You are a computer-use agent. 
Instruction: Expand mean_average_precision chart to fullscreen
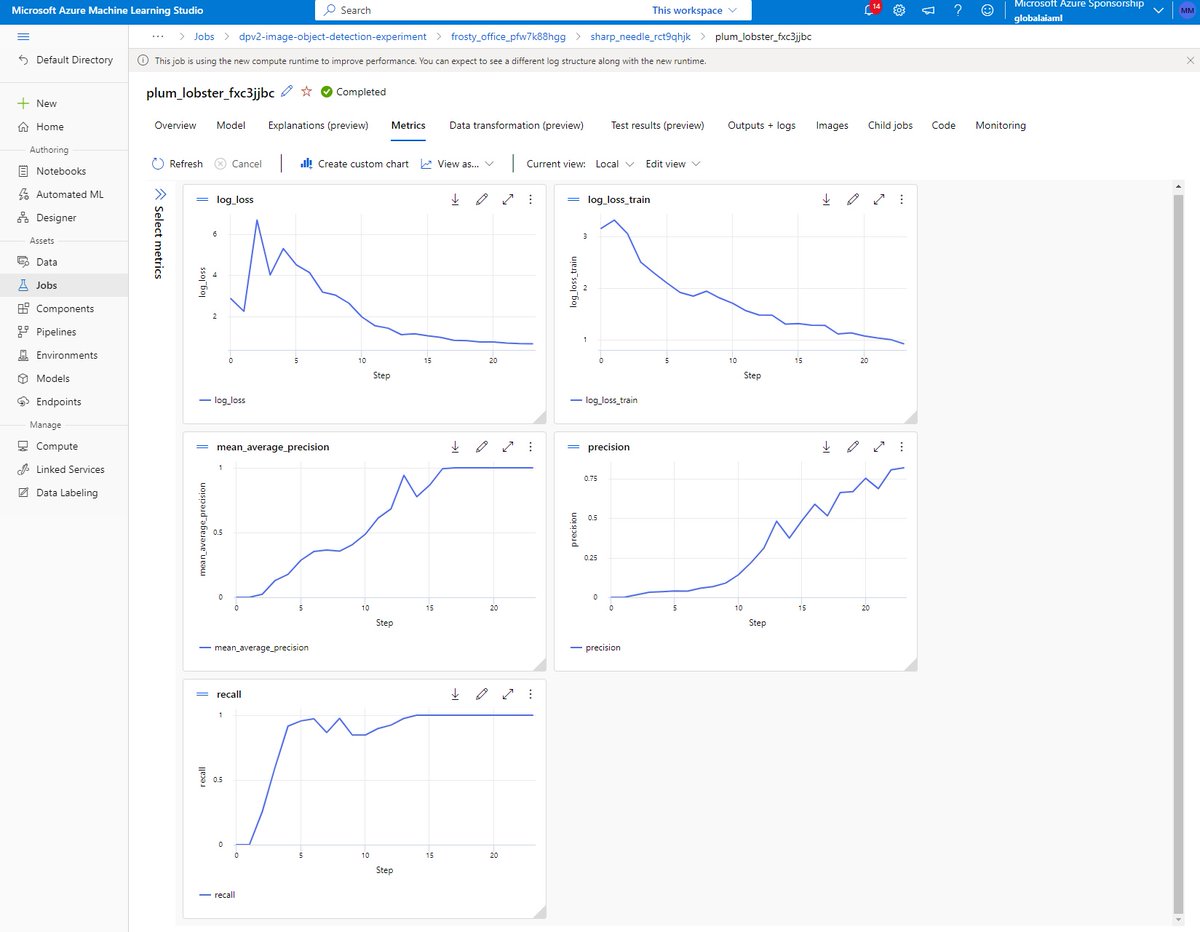tap(508, 447)
